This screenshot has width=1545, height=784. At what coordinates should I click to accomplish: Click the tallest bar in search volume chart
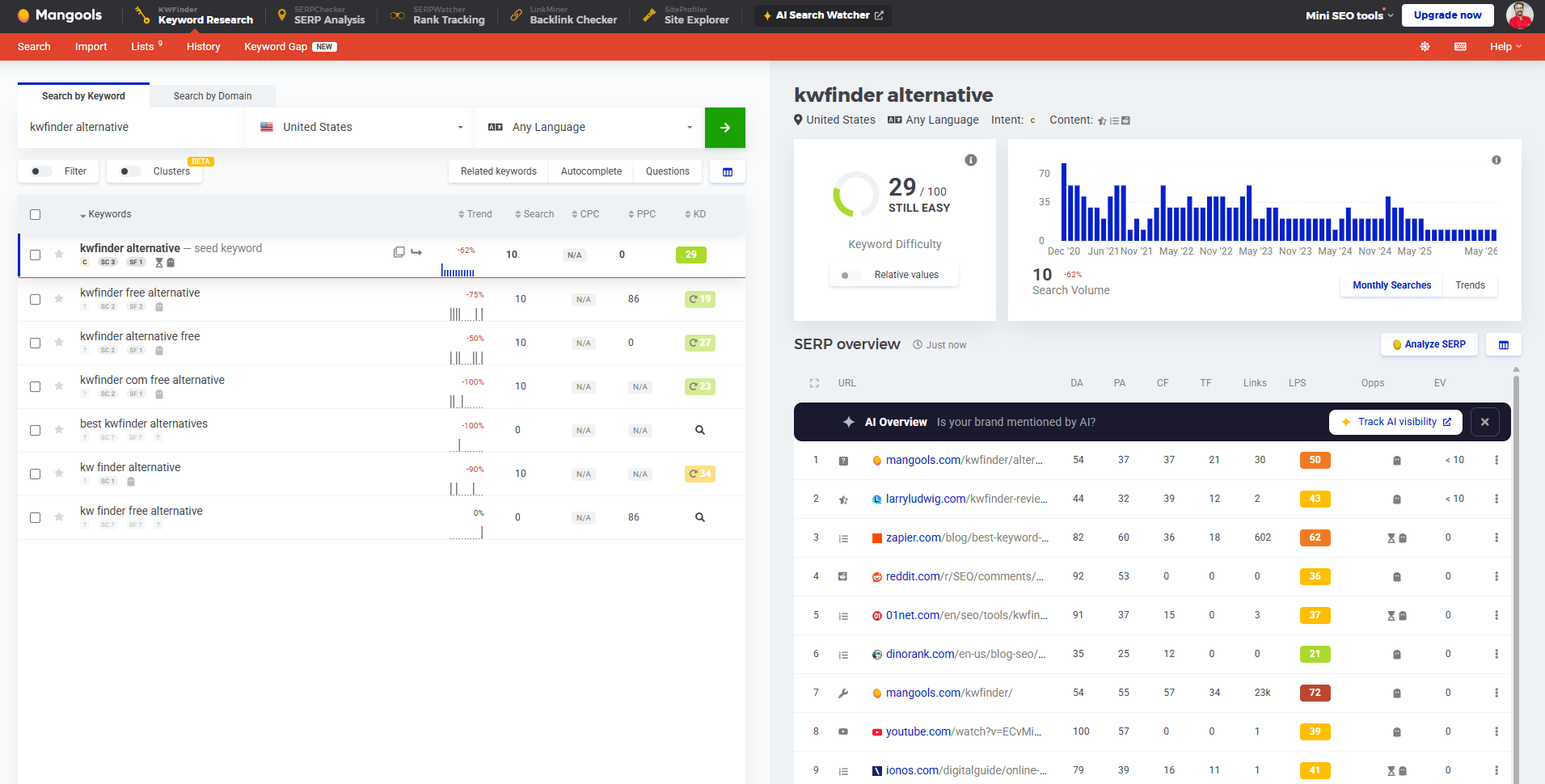(x=1064, y=202)
